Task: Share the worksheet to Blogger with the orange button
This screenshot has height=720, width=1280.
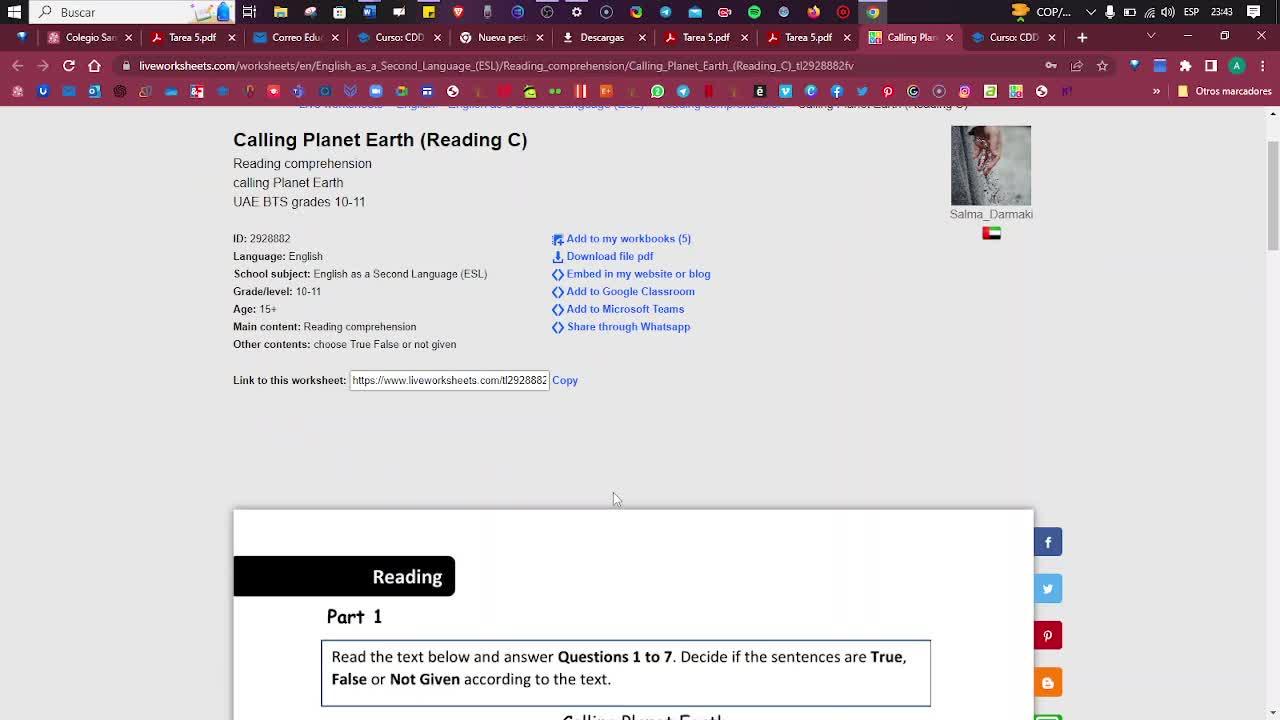Action: pyautogui.click(x=1047, y=683)
